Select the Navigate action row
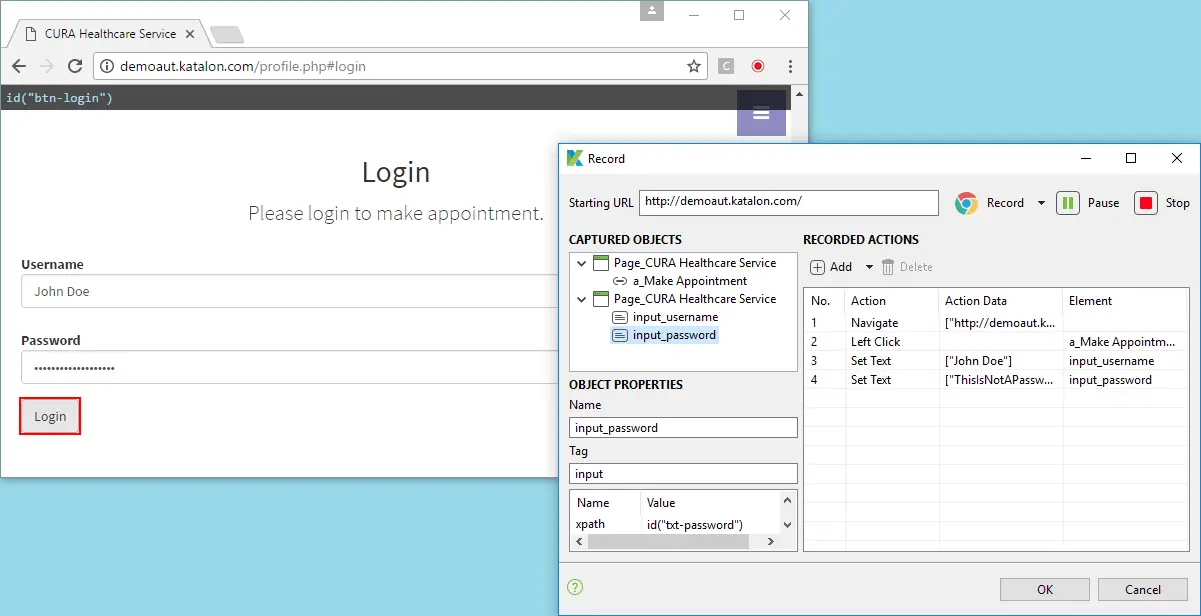The image size is (1201, 616). click(996, 323)
